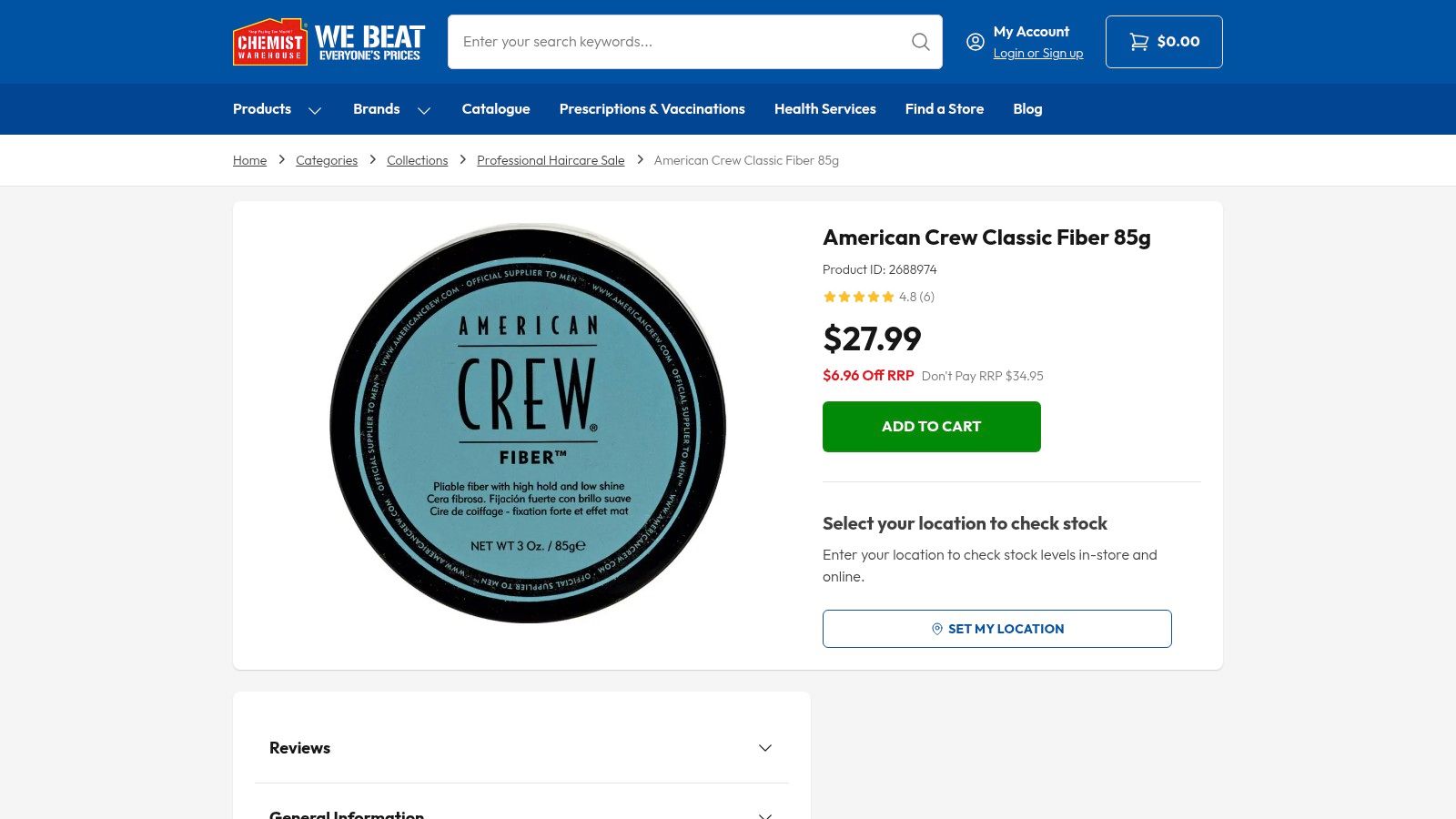The height and width of the screenshot is (819, 1456).
Task: Click the five-star rating icons
Action: (x=858, y=297)
